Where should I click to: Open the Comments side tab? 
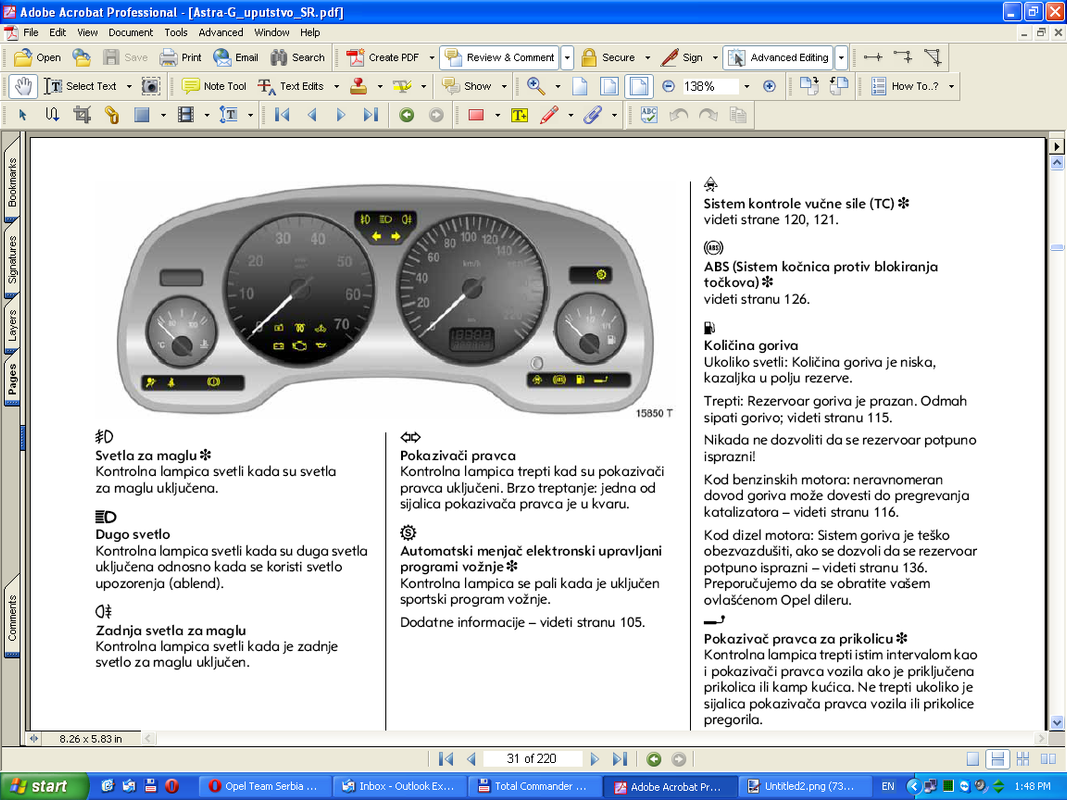tap(12, 618)
